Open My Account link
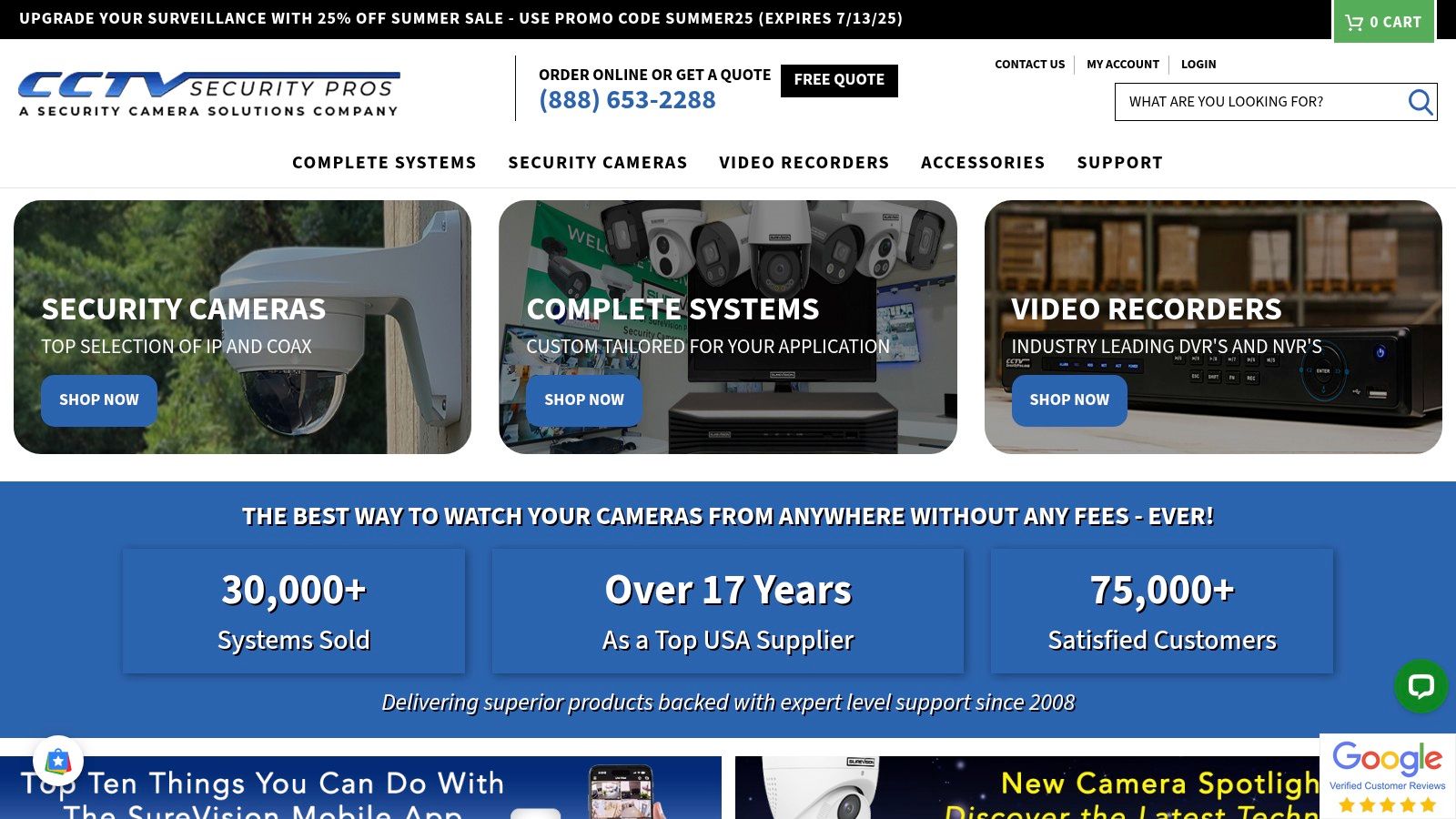This screenshot has height=819, width=1456. (1123, 65)
